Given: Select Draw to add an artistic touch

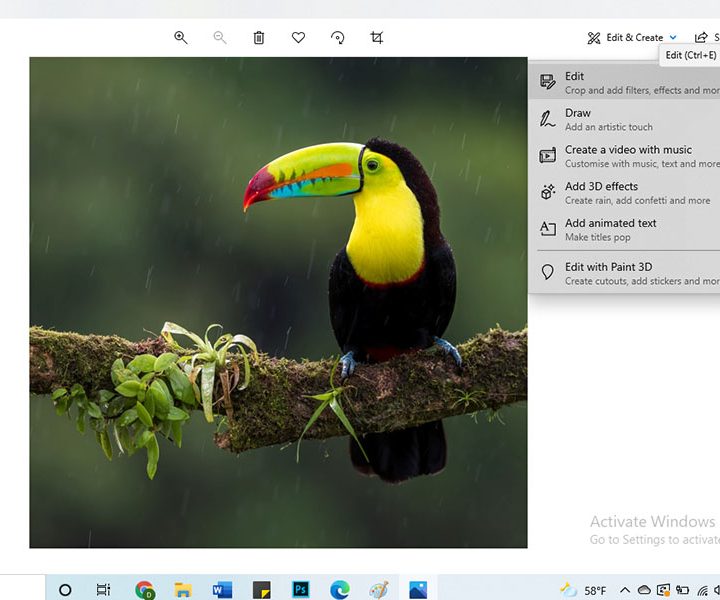Looking at the screenshot, I should coord(624,119).
